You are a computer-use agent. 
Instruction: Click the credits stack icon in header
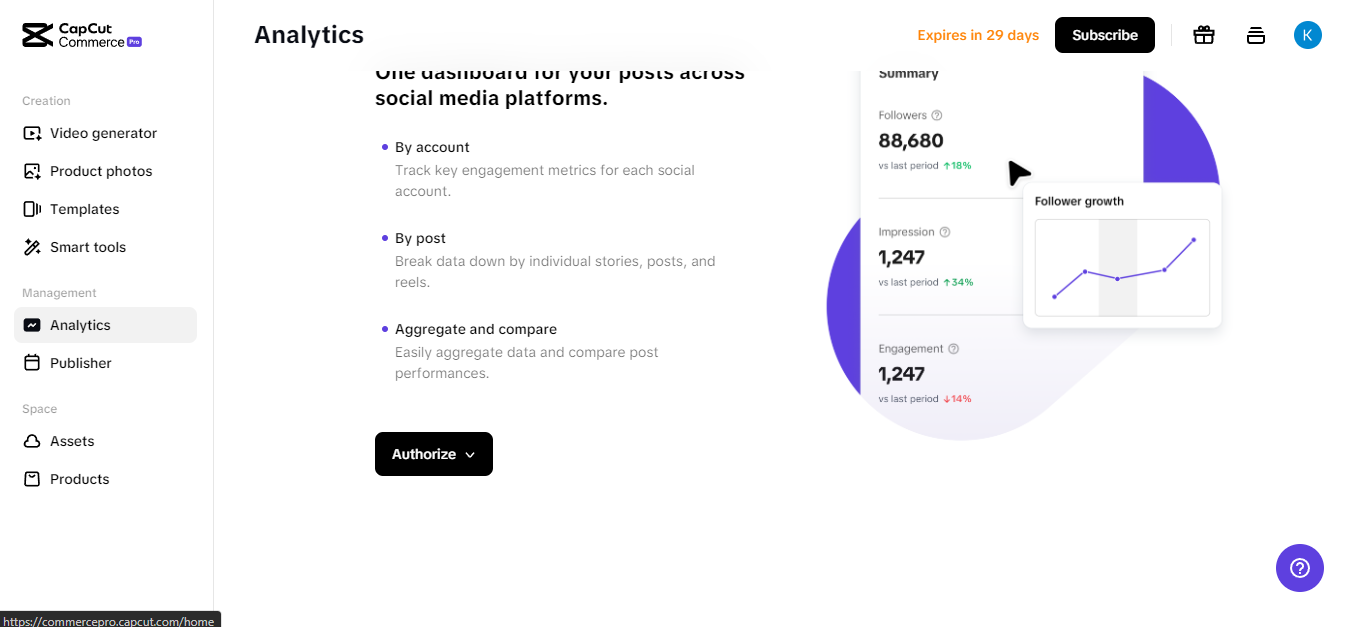tap(1256, 35)
